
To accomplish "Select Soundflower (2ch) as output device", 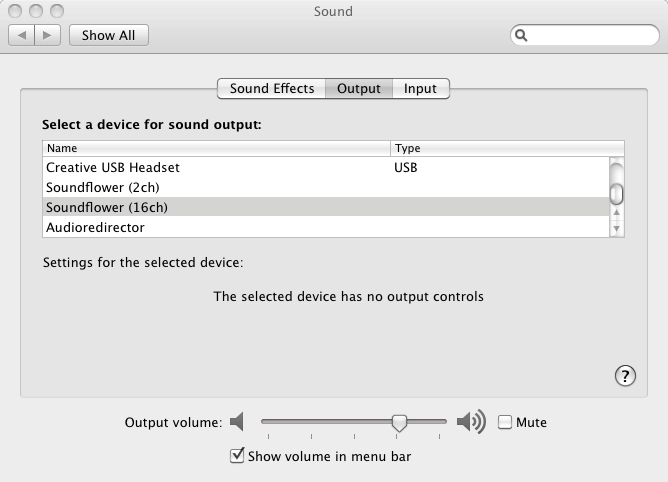I will (x=103, y=187).
